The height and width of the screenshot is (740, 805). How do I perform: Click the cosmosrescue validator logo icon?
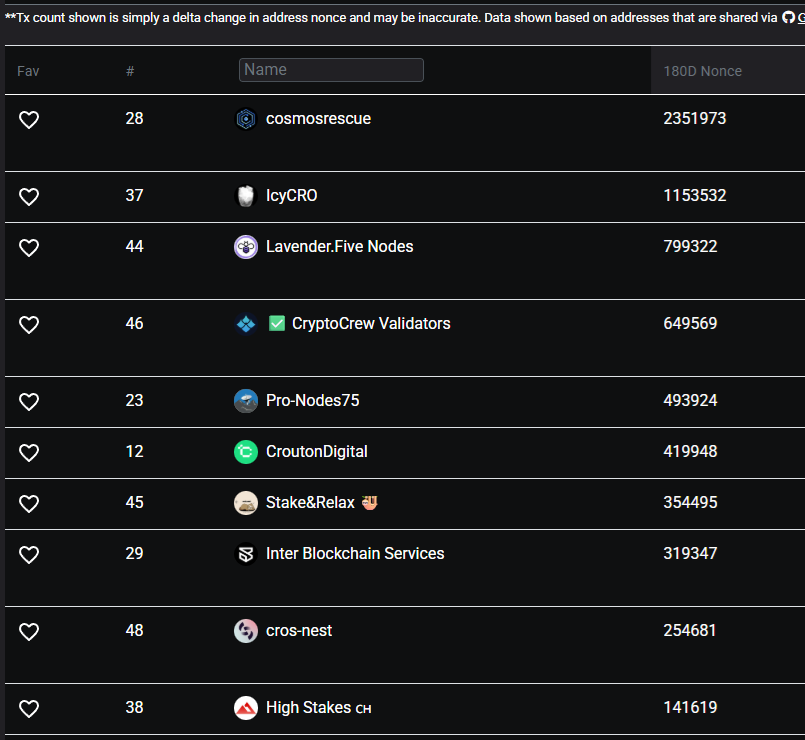[x=246, y=119]
